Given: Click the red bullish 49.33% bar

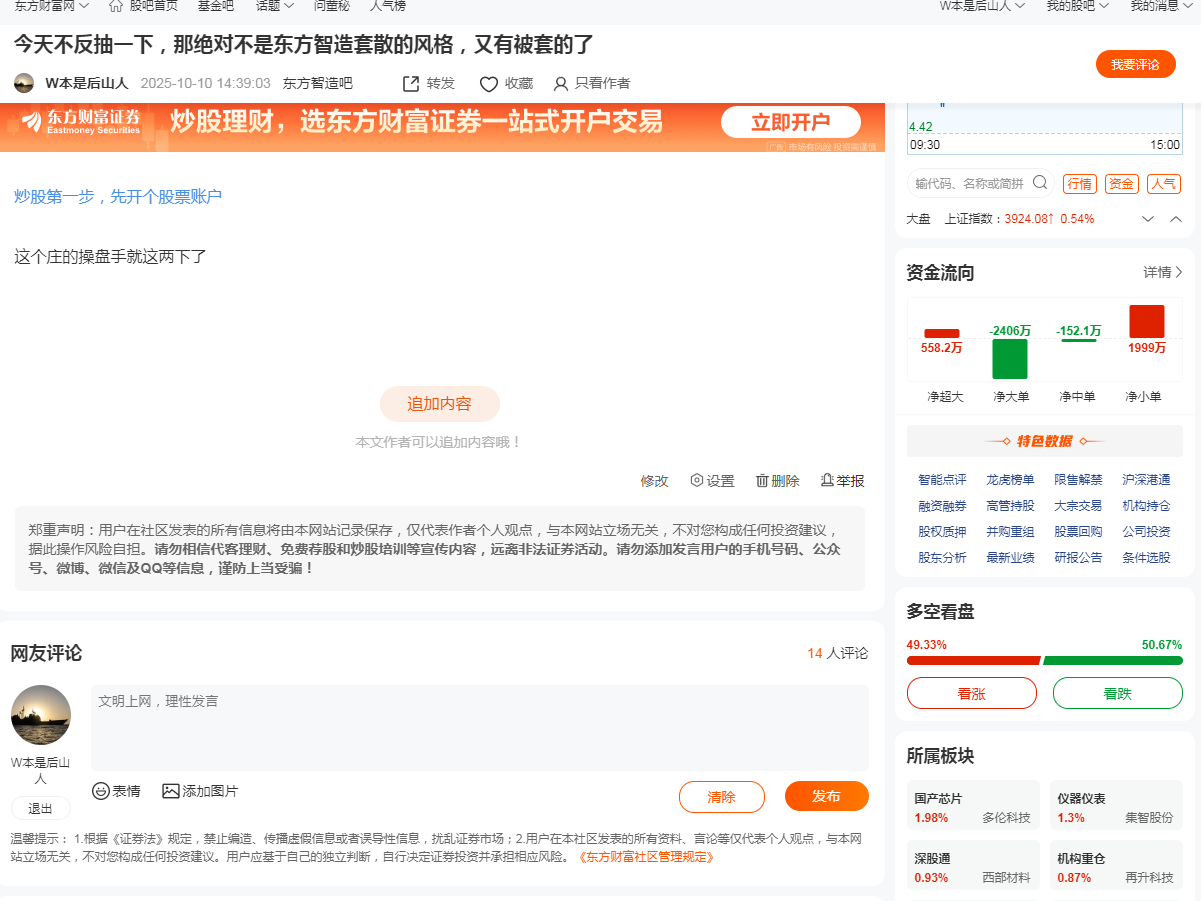Looking at the screenshot, I should pyautogui.click(x=974, y=661).
